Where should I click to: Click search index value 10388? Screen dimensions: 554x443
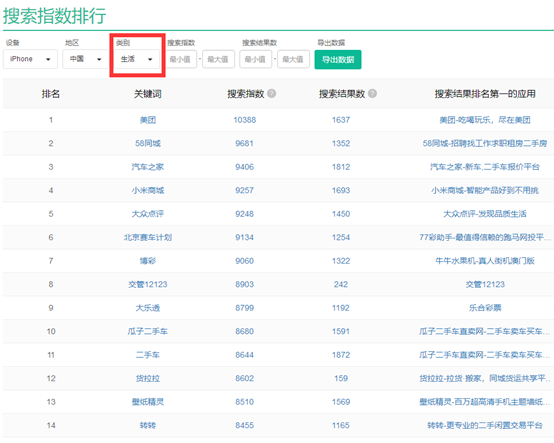[x=244, y=120]
